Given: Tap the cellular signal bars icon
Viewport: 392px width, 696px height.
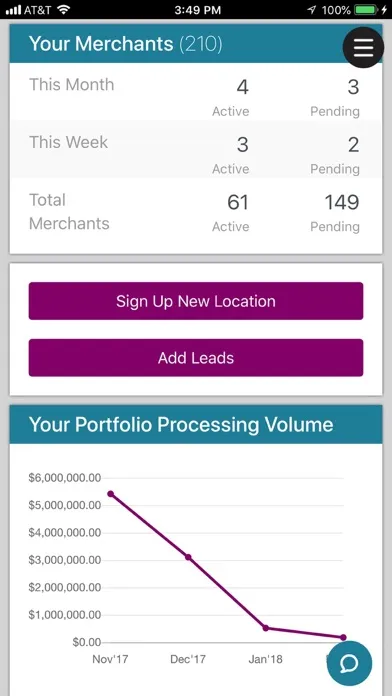Looking at the screenshot, I should click(13, 10).
